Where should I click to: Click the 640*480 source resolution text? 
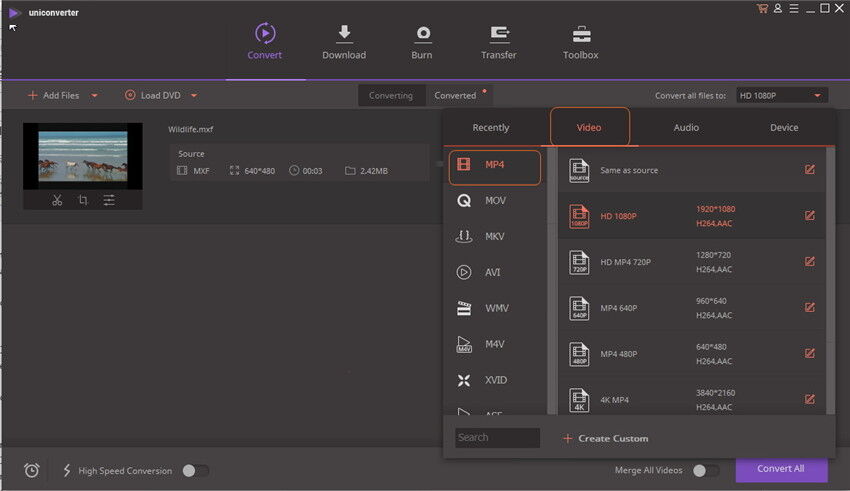(x=260, y=171)
